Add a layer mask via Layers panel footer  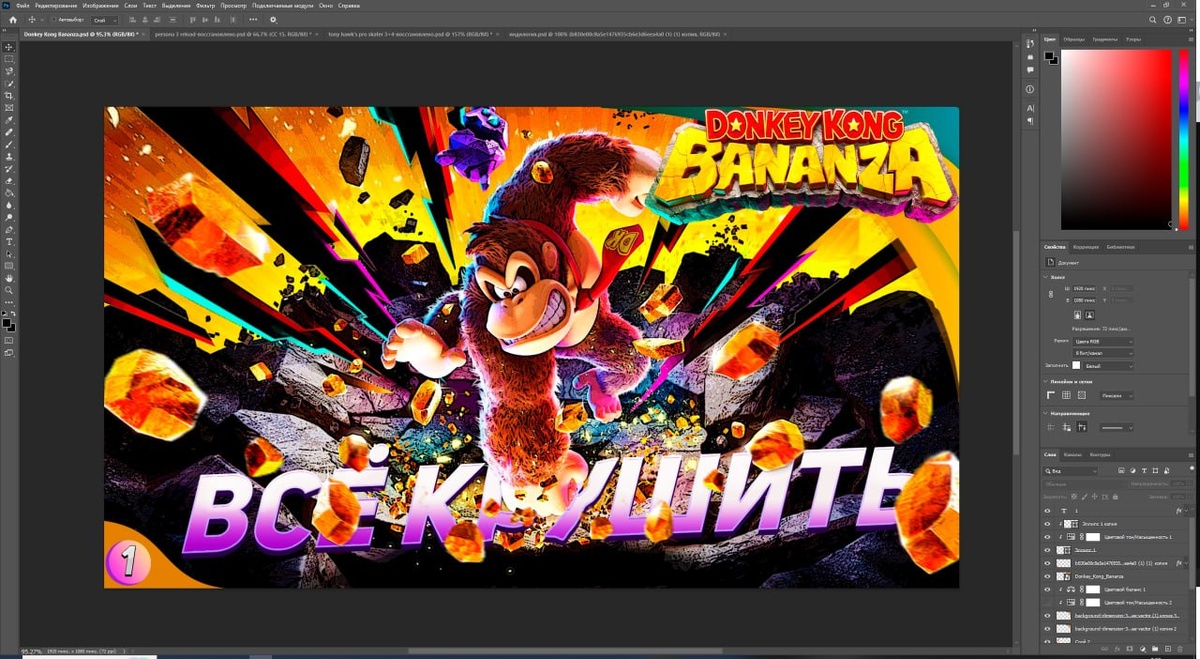1129,649
